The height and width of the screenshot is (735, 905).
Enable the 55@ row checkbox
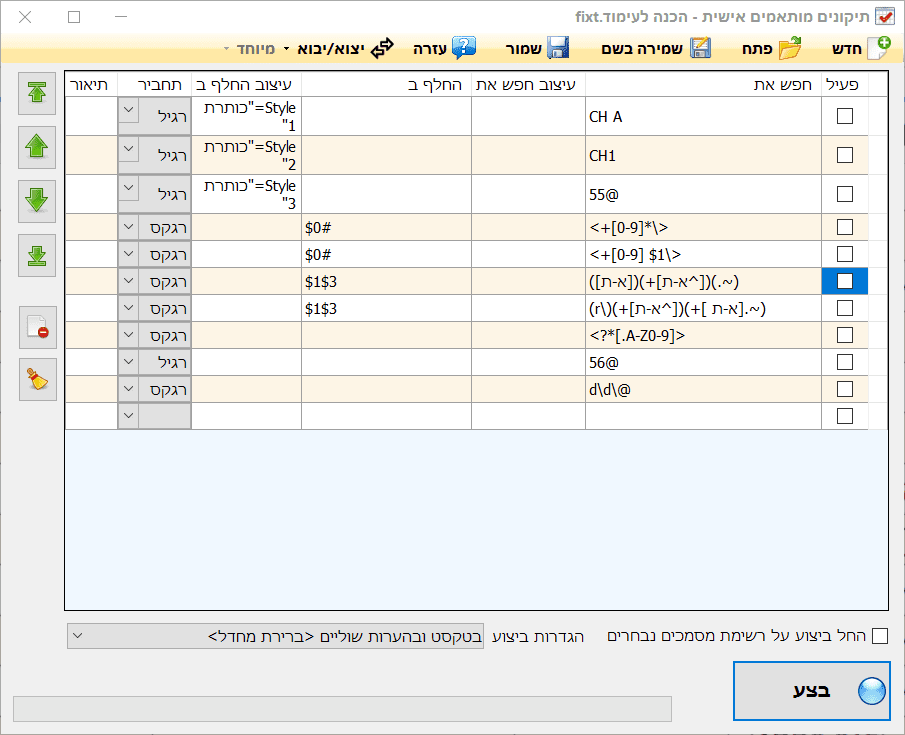click(x=844, y=194)
